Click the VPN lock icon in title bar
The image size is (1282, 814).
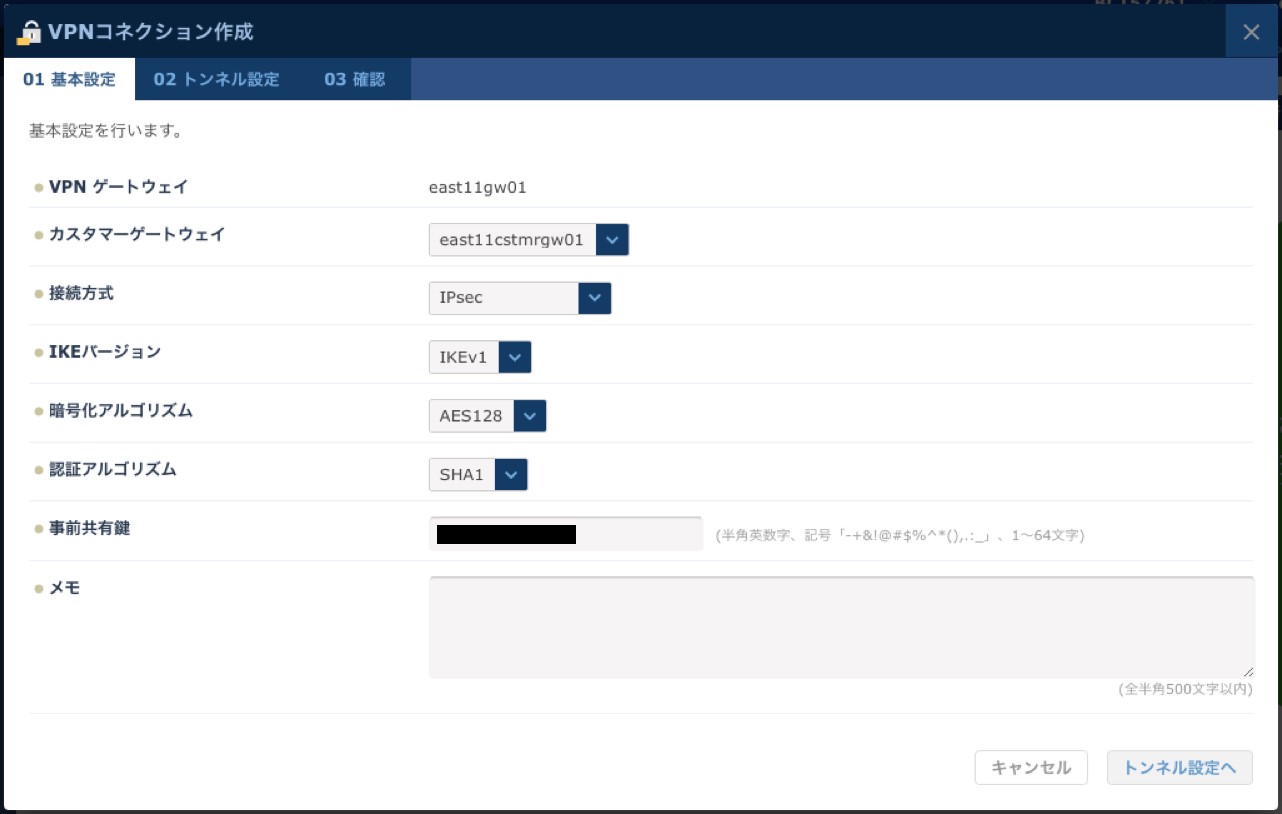30,32
